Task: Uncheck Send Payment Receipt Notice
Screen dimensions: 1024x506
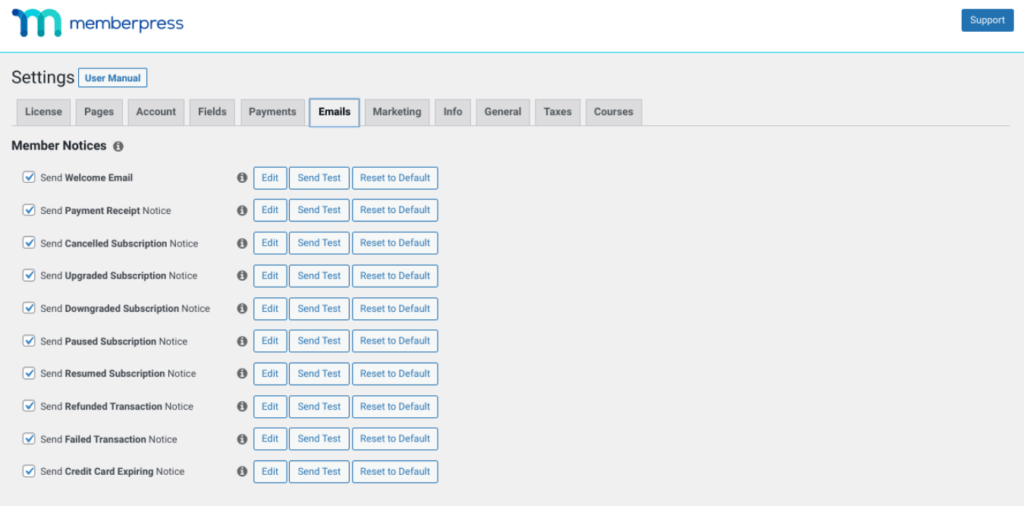Action: (29, 210)
